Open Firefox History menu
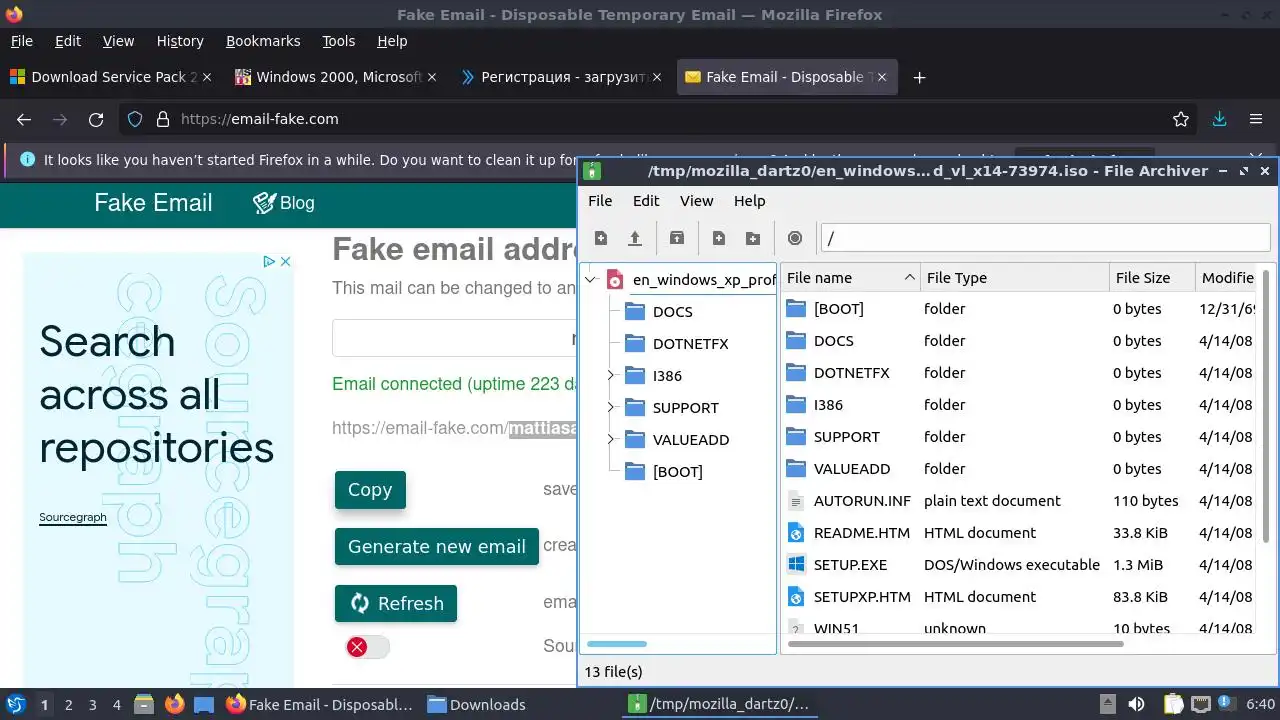1280x720 pixels. [180, 41]
